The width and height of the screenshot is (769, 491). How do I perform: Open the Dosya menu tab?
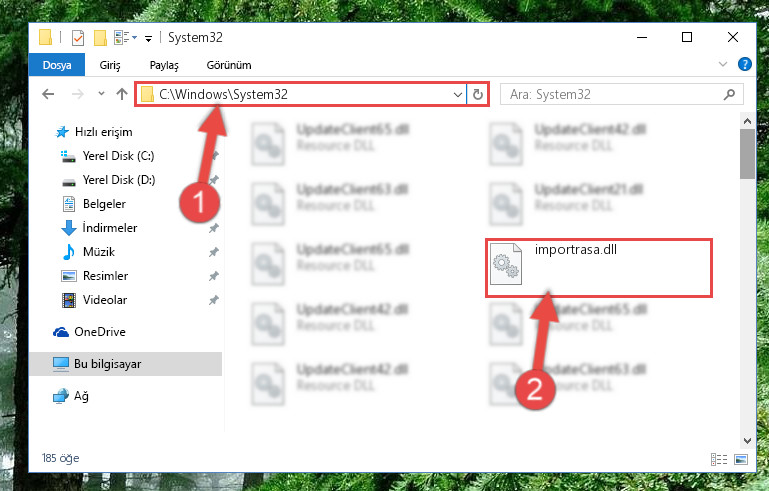57,65
